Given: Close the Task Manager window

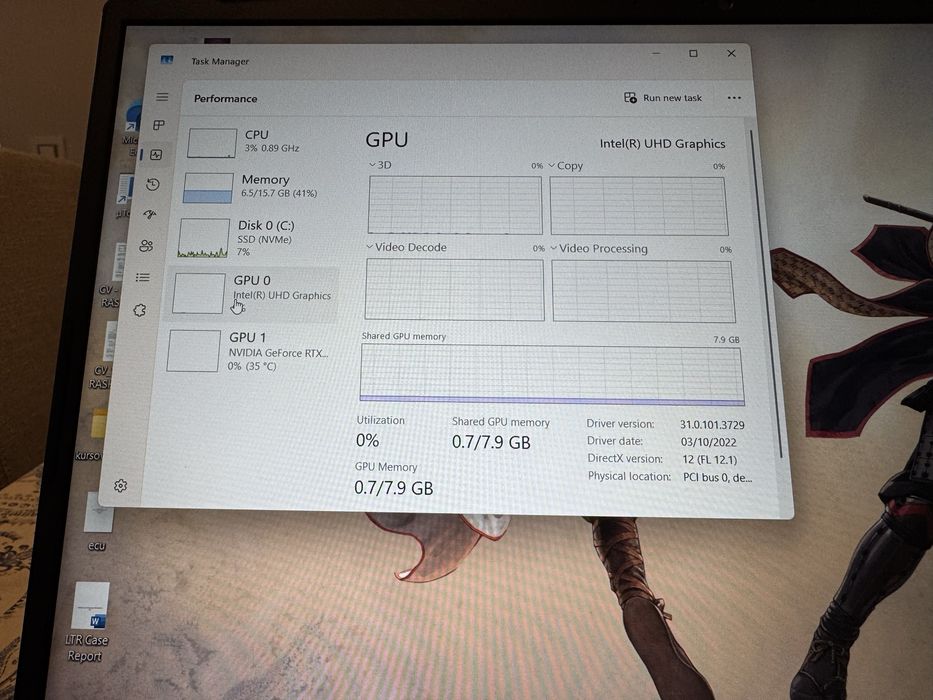Looking at the screenshot, I should [x=731, y=53].
